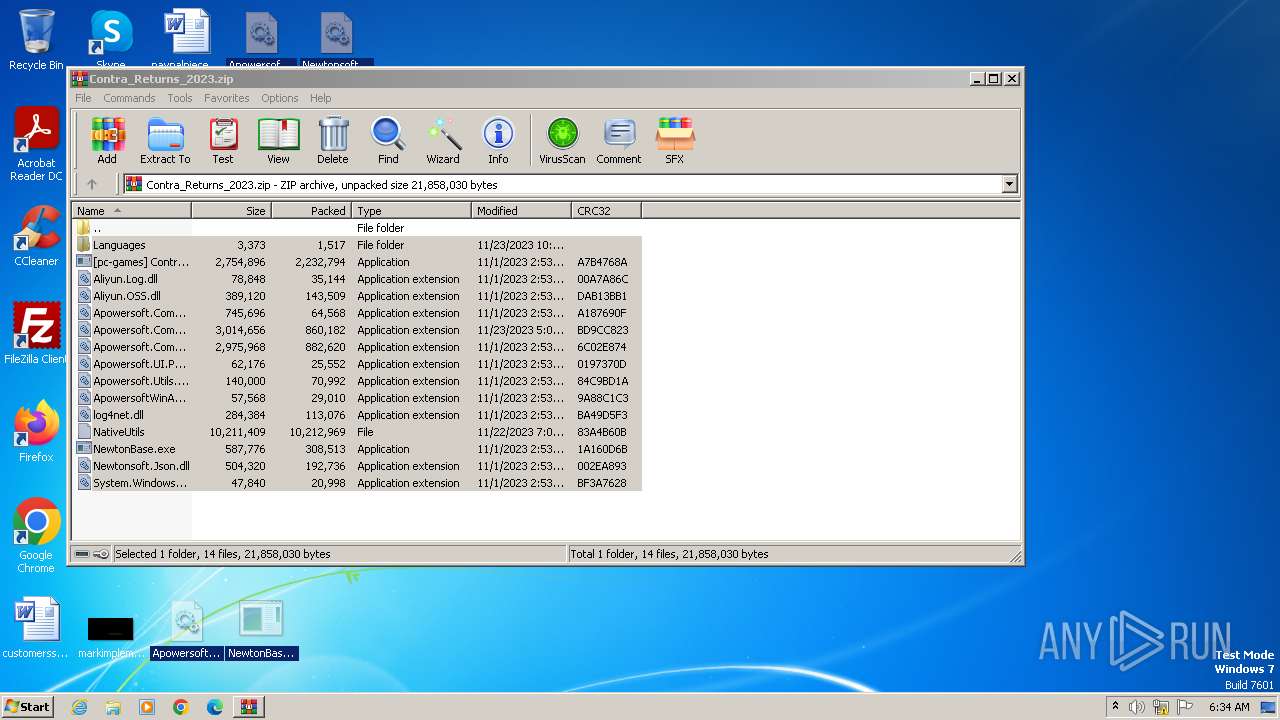Open the Find magnifier tool
Image resolution: width=1280 pixels, height=720 pixels.
[388, 141]
